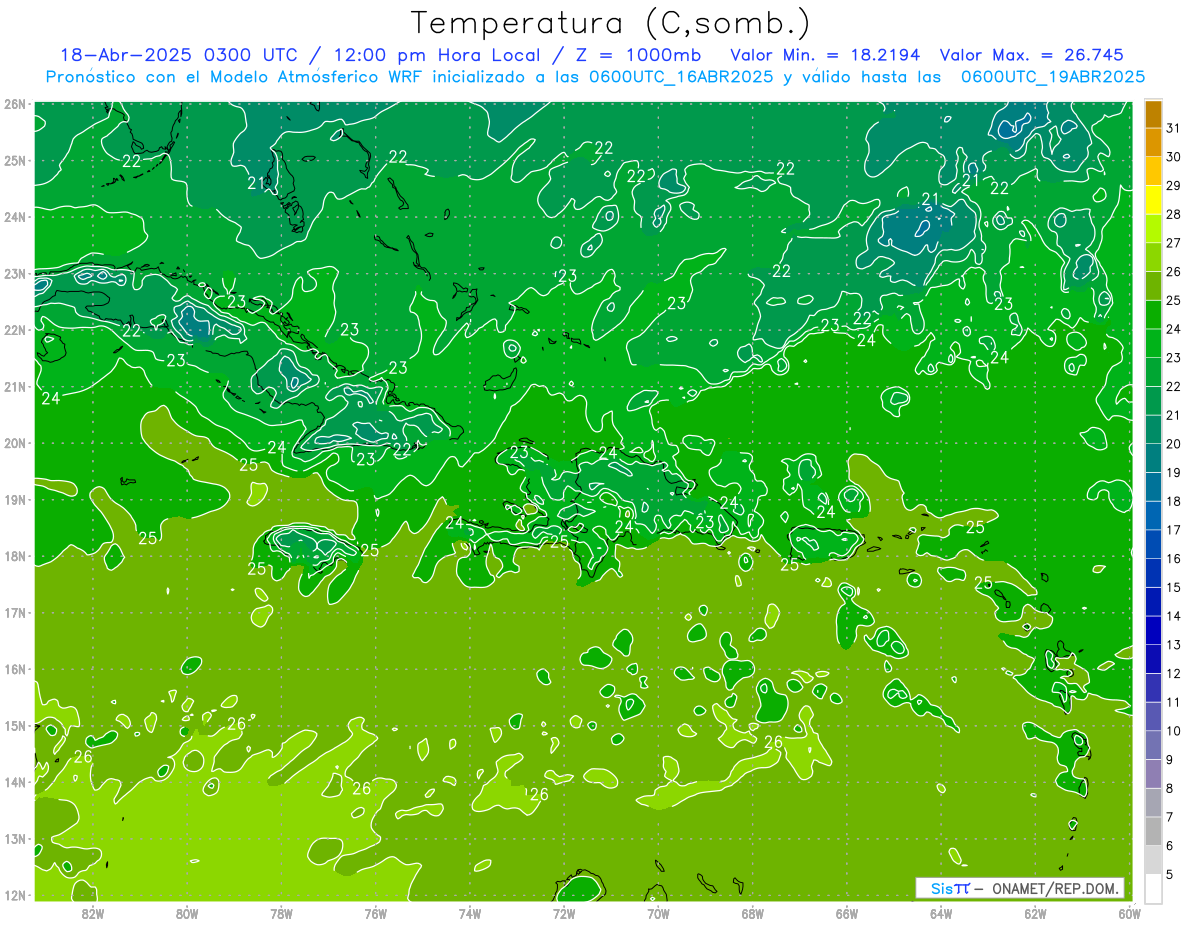This screenshot has width=1200, height=927.
Task: Click the latitude axis label '26N'
Action: point(14,104)
